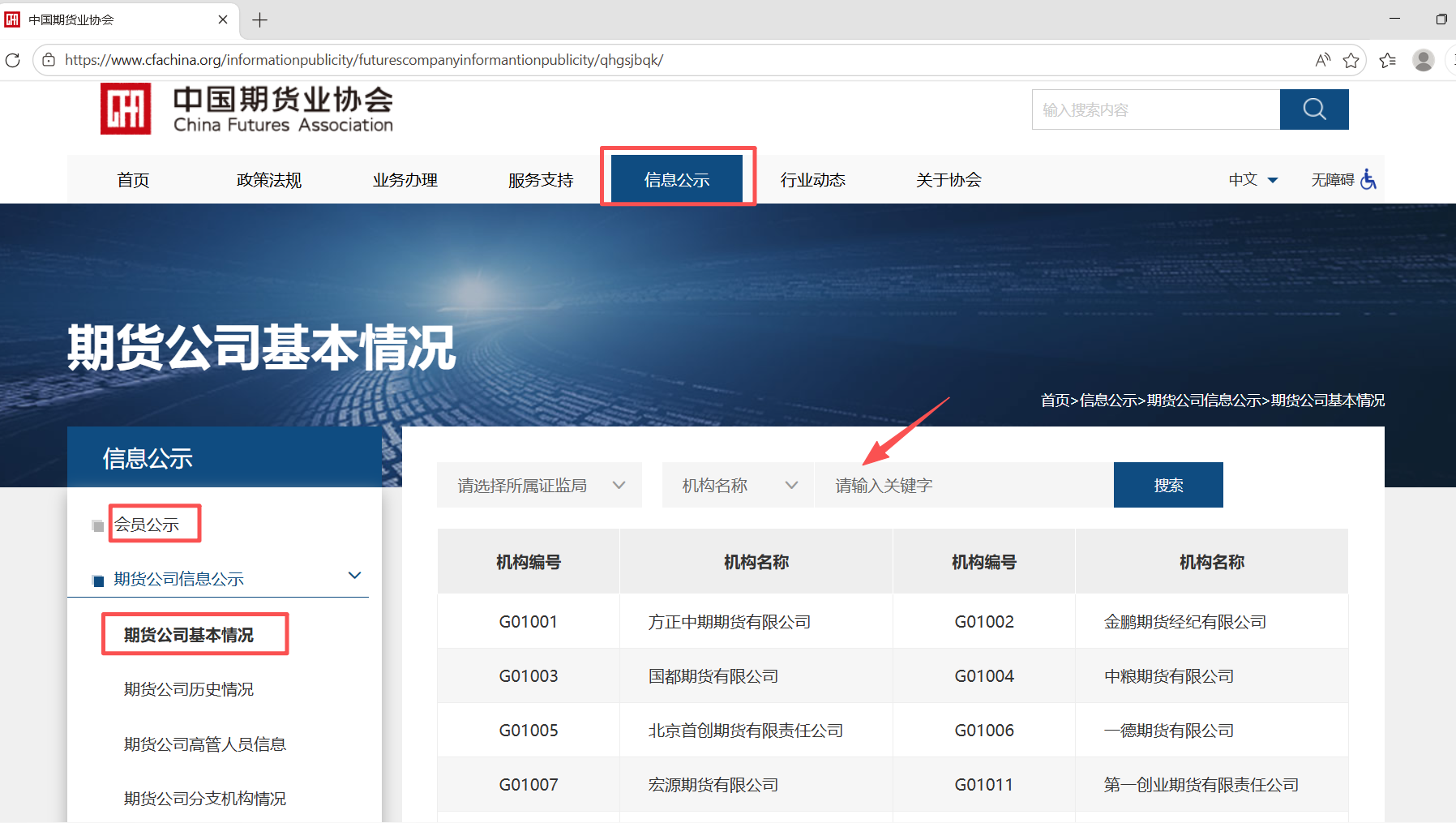Collapse the 期货公司信息公示 sidebar section
The height and width of the screenshot is (823, 1456).
point(354,576)
